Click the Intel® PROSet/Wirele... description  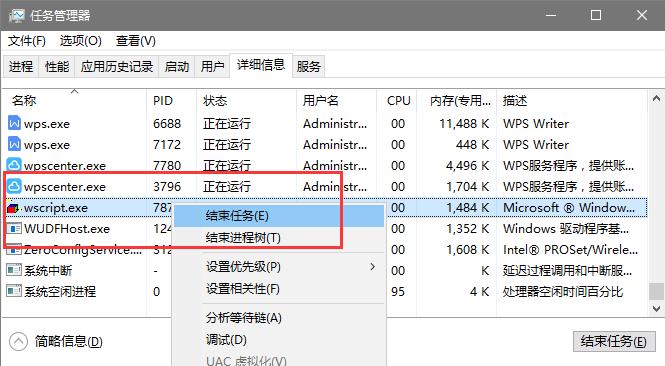point(570,249)
